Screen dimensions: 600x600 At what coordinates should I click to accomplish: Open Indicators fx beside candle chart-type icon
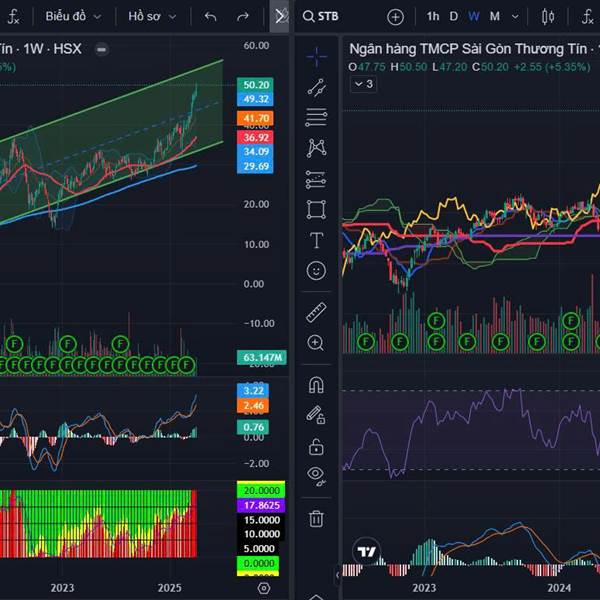tap(587, 16)
